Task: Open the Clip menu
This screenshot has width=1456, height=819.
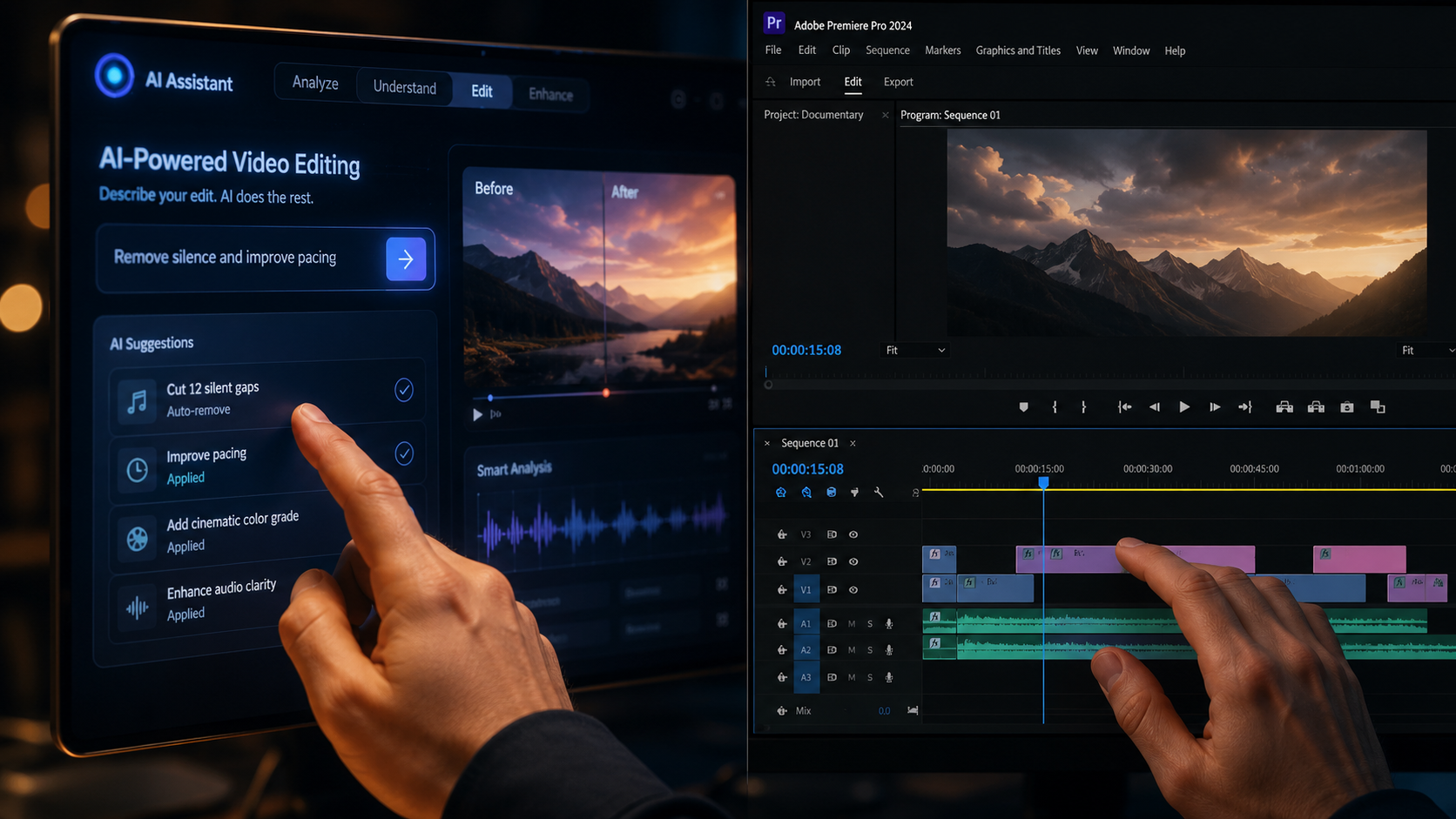Action: click(x=841, y=50)
